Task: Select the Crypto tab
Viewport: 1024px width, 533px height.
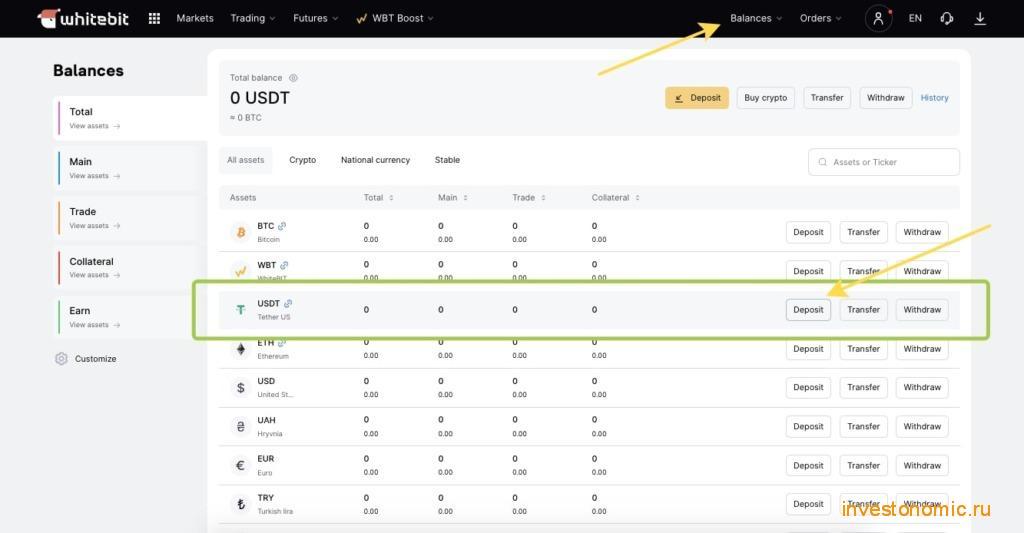Action: click(302, 160)
